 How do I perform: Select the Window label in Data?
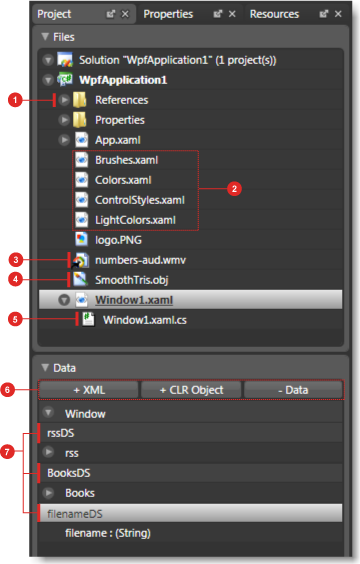(85, 414)
